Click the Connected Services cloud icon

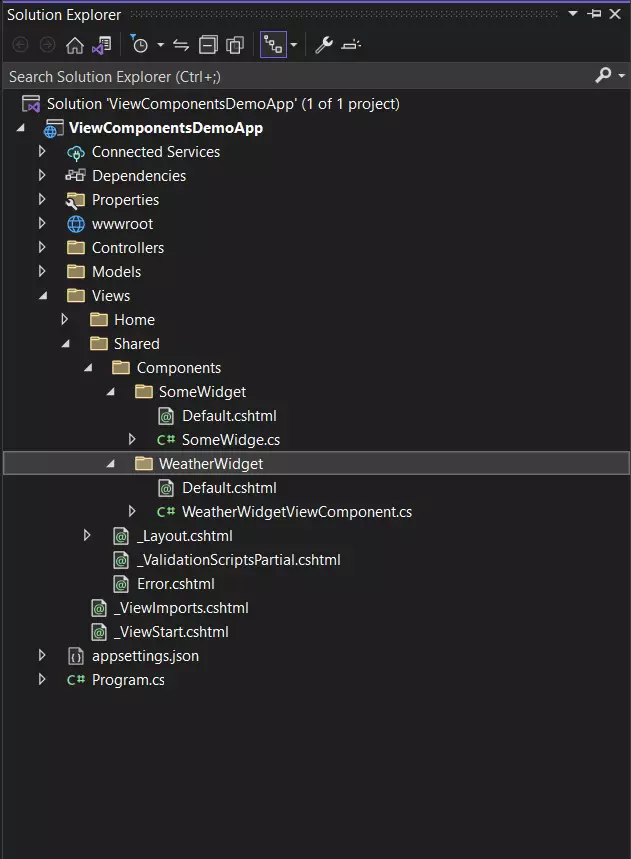[x=76, y=152]
